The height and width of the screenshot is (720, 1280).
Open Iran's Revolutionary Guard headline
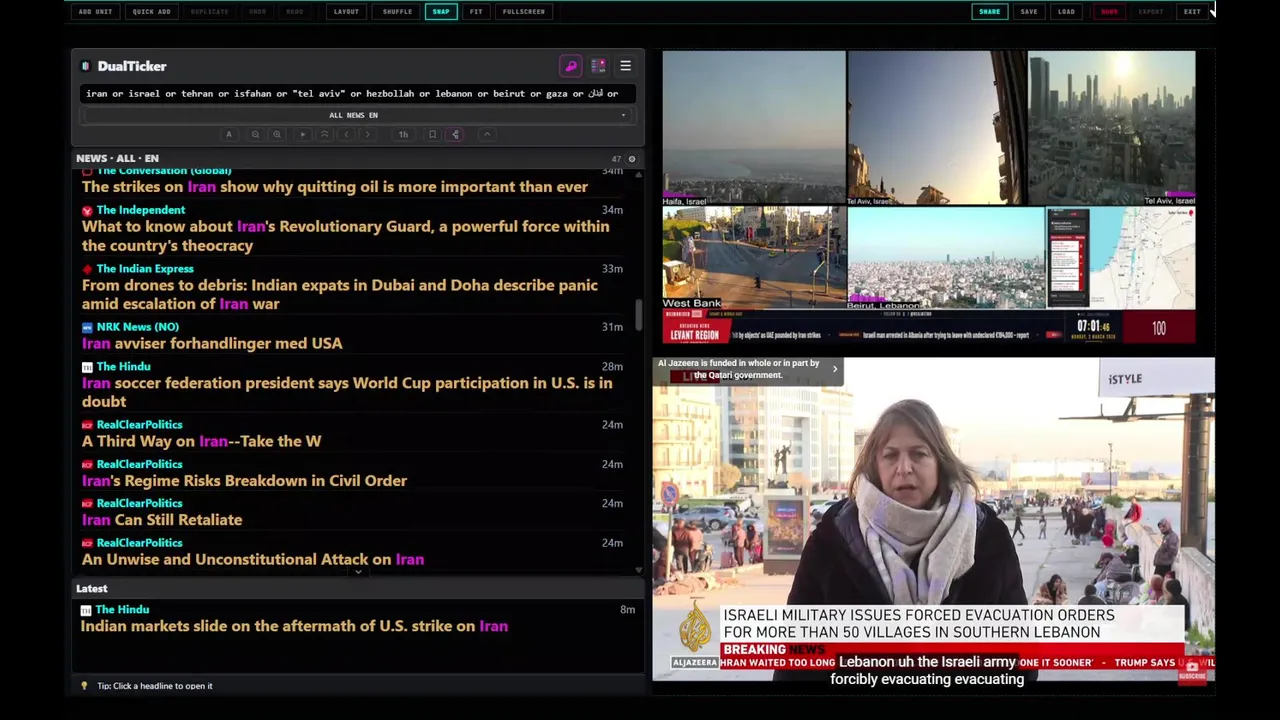(346, 236)
